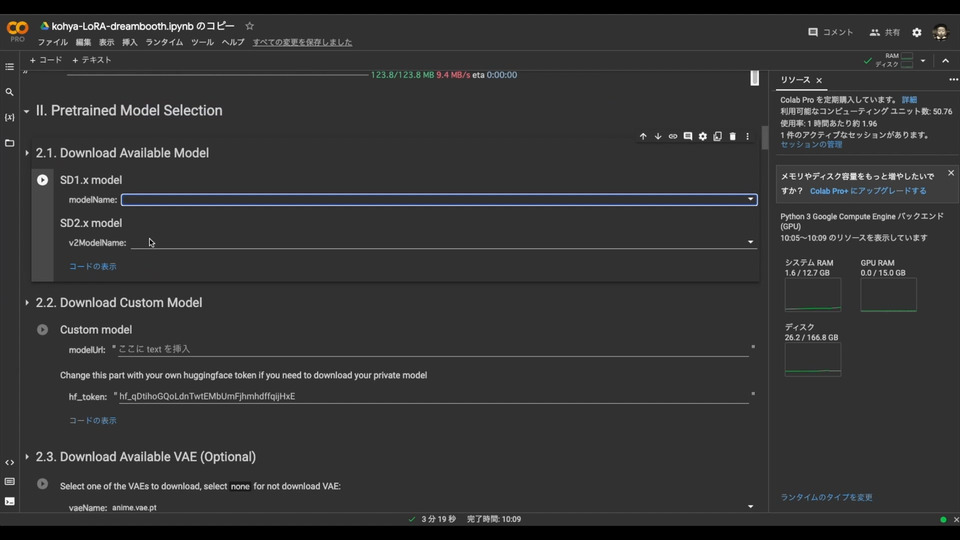
Task: Open the table of contents sidebar icon
Action: [x=9, y=67]
